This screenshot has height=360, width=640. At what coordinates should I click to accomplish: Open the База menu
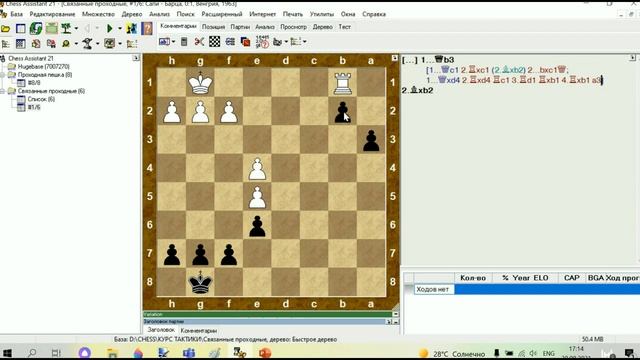(x=16, y=14)
